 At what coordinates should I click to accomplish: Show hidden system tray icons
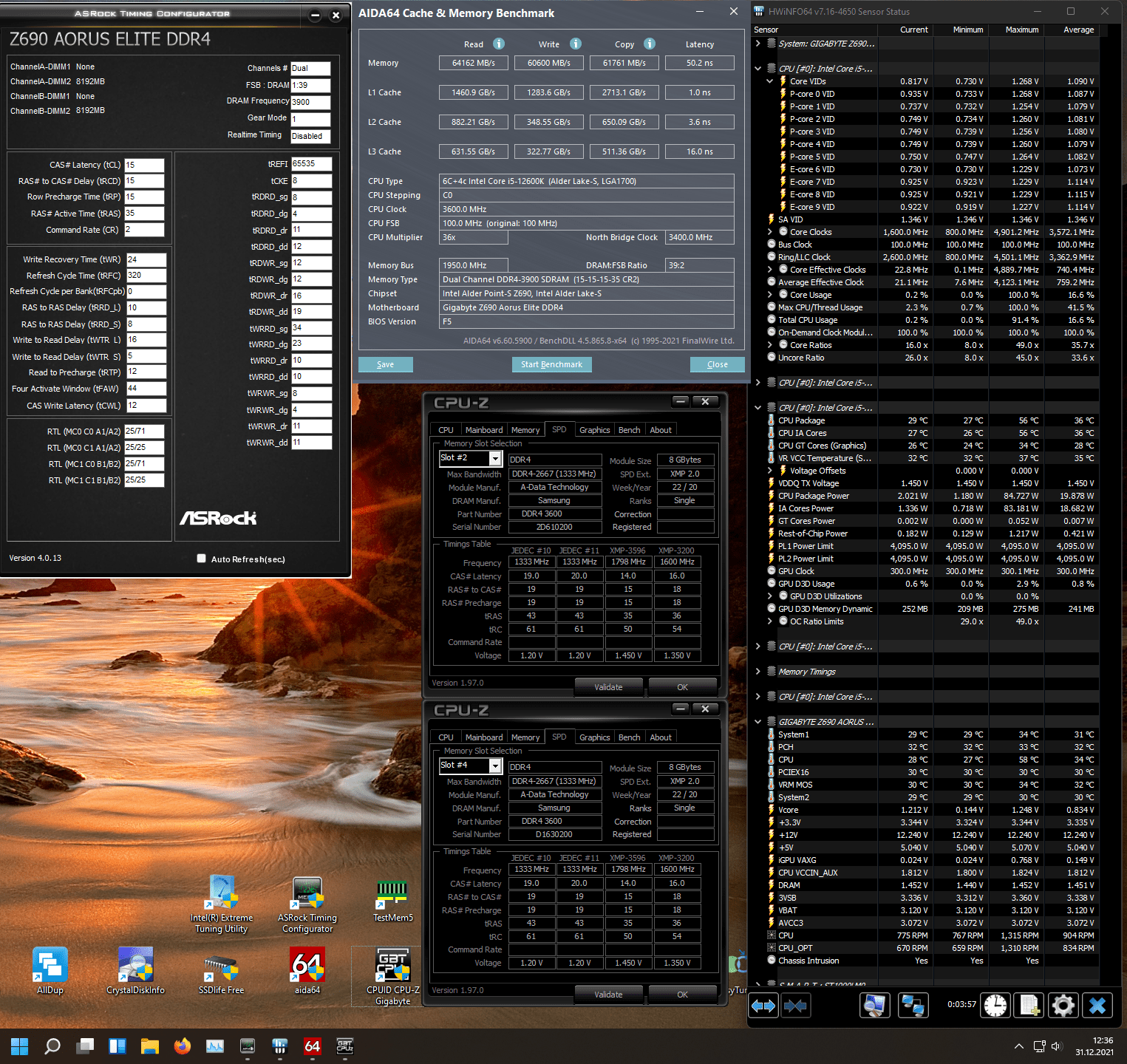(x=1018, y=1046)
